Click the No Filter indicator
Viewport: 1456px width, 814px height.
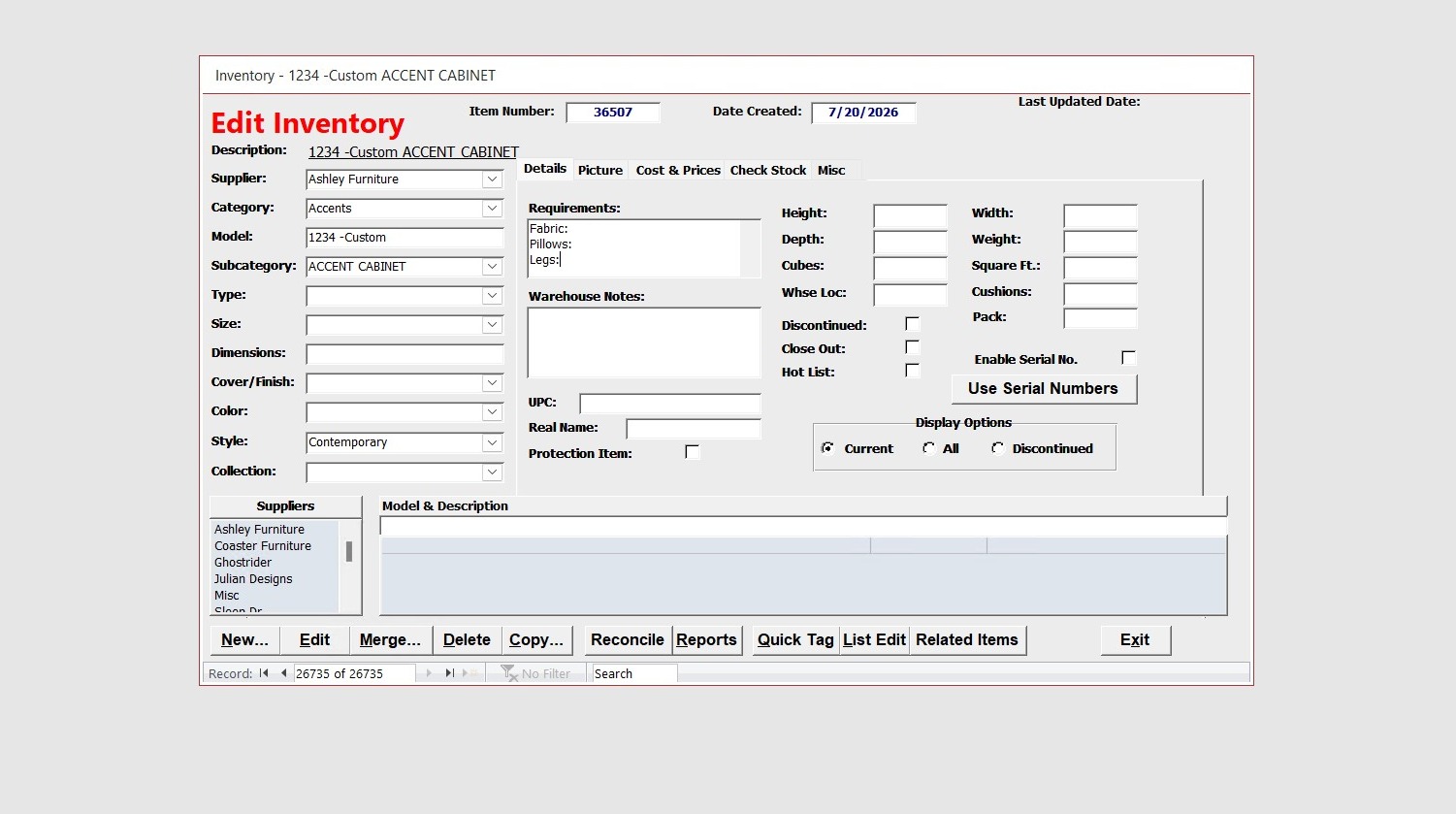535,673
